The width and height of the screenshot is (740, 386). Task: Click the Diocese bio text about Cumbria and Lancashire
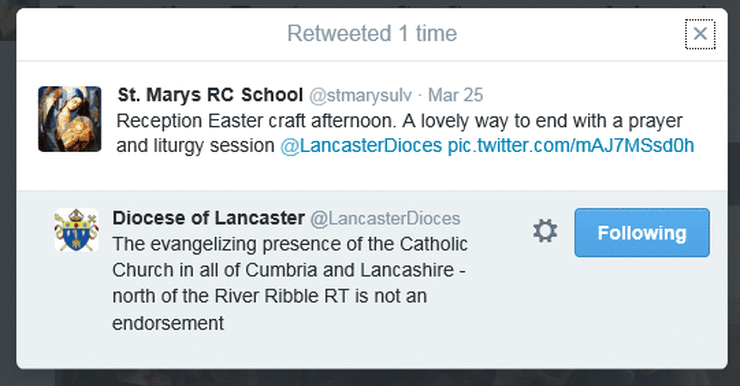pos(289,283)
